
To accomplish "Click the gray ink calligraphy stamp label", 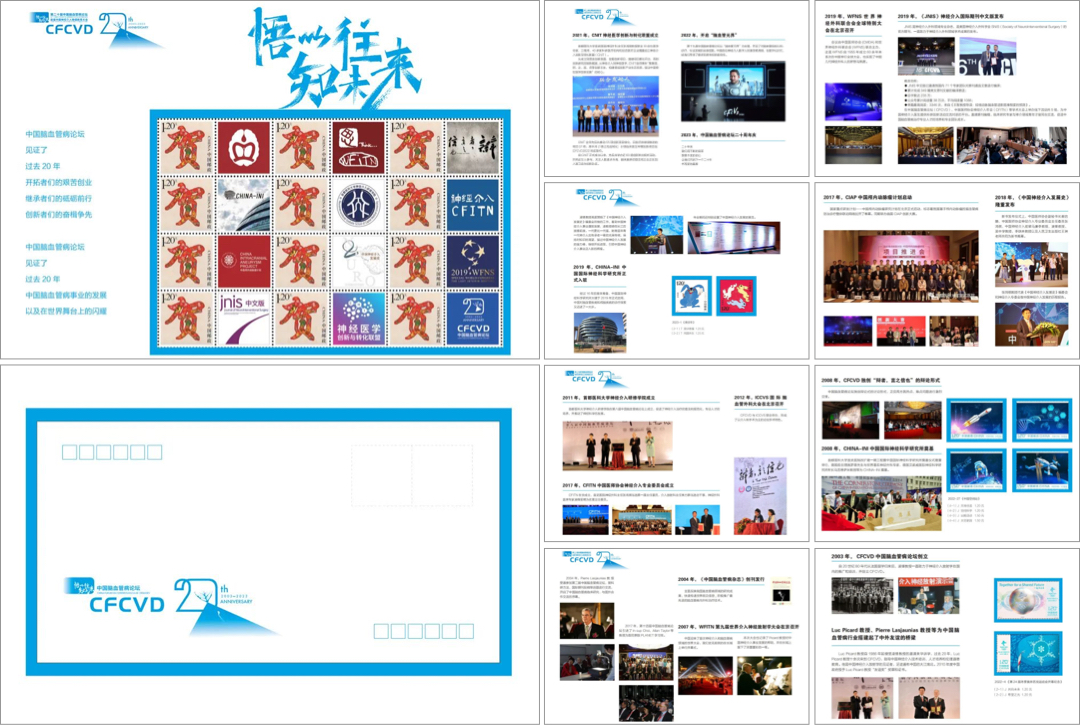I will click(472, 147).
